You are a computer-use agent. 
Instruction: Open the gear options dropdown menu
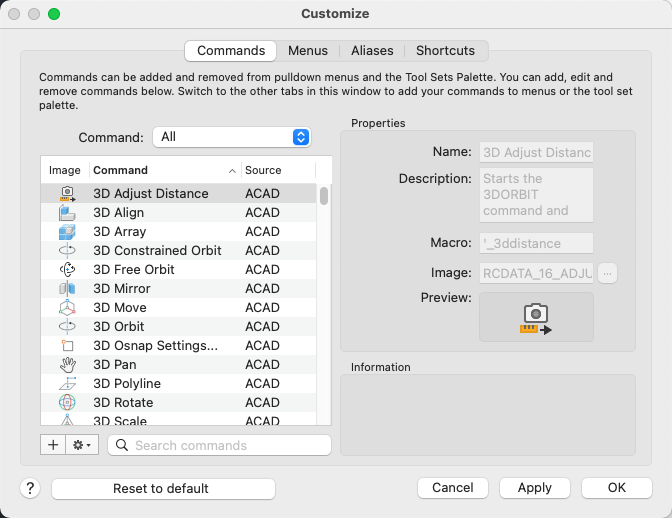[82, 445]
